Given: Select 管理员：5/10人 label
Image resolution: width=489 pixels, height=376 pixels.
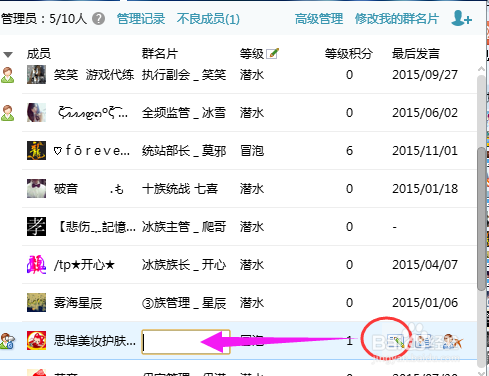Looking at the screenshot, I should [x=44, y=19].
